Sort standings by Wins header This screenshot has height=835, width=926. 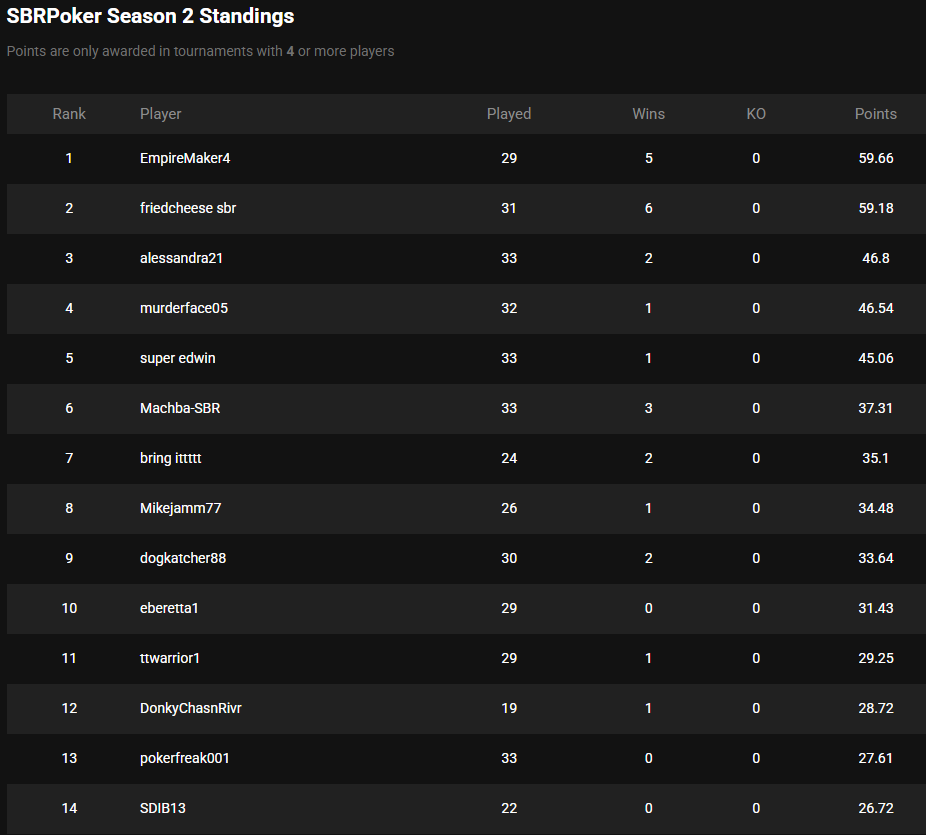tap(648, 114)
